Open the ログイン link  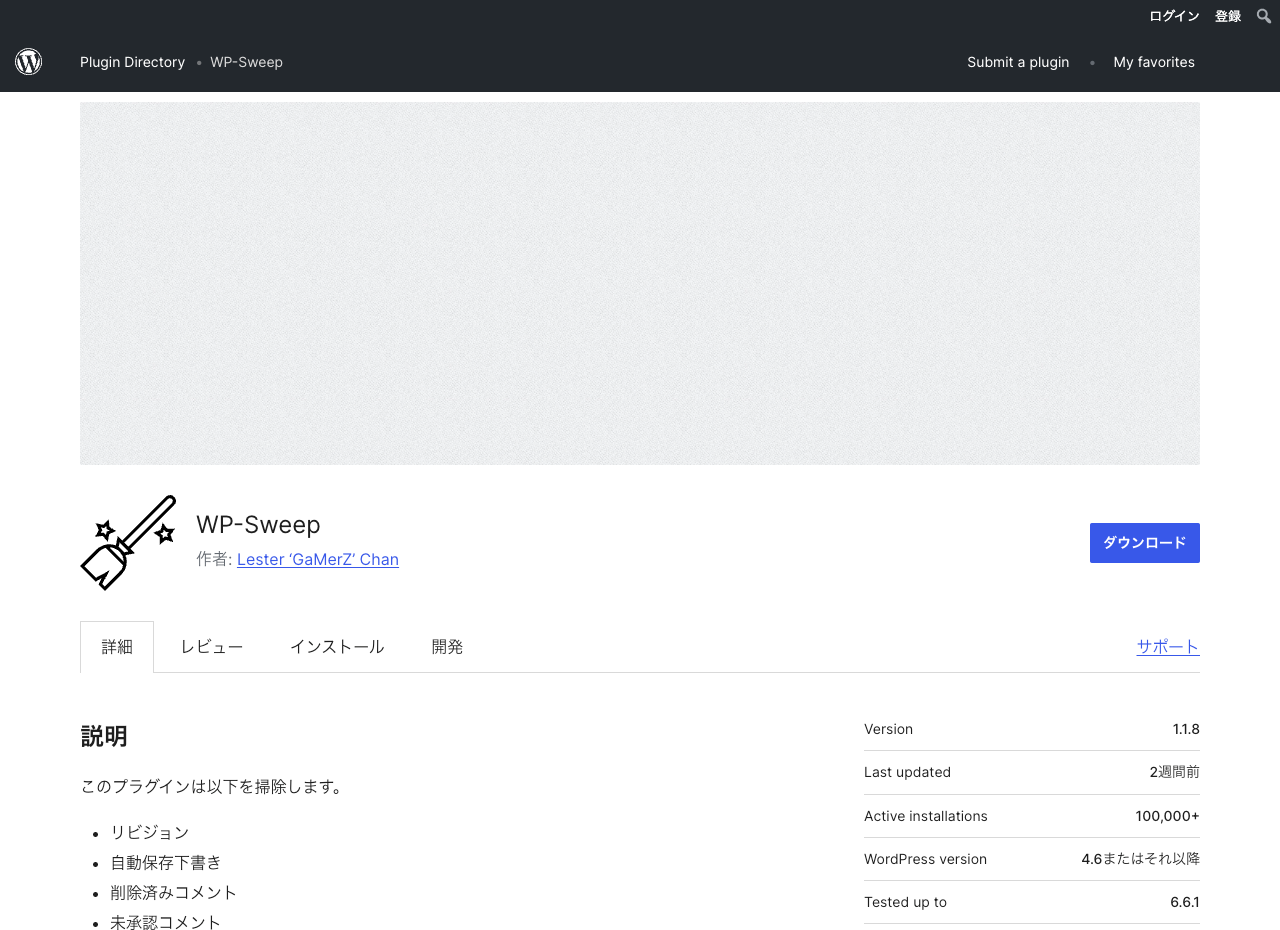click(x=1174, y=16)
